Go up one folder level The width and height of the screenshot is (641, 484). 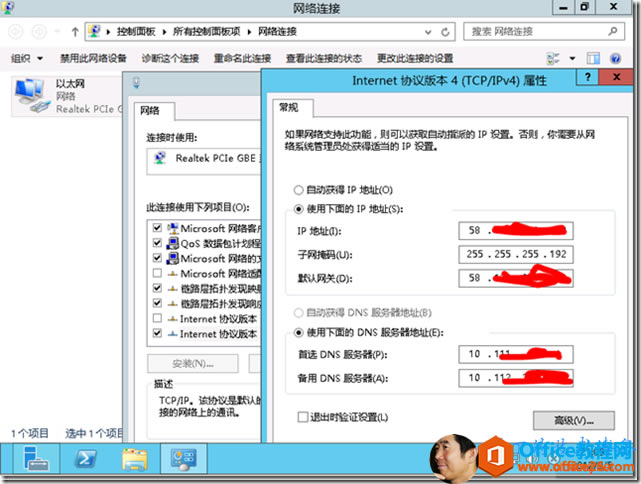75,31
